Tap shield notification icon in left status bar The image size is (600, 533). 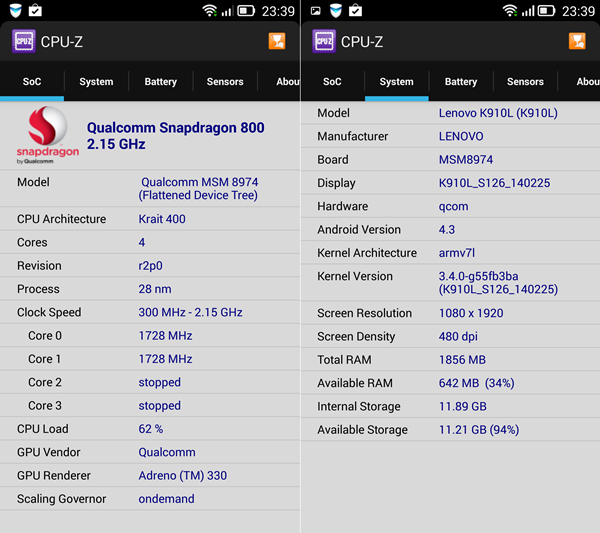tap(16, 11)
